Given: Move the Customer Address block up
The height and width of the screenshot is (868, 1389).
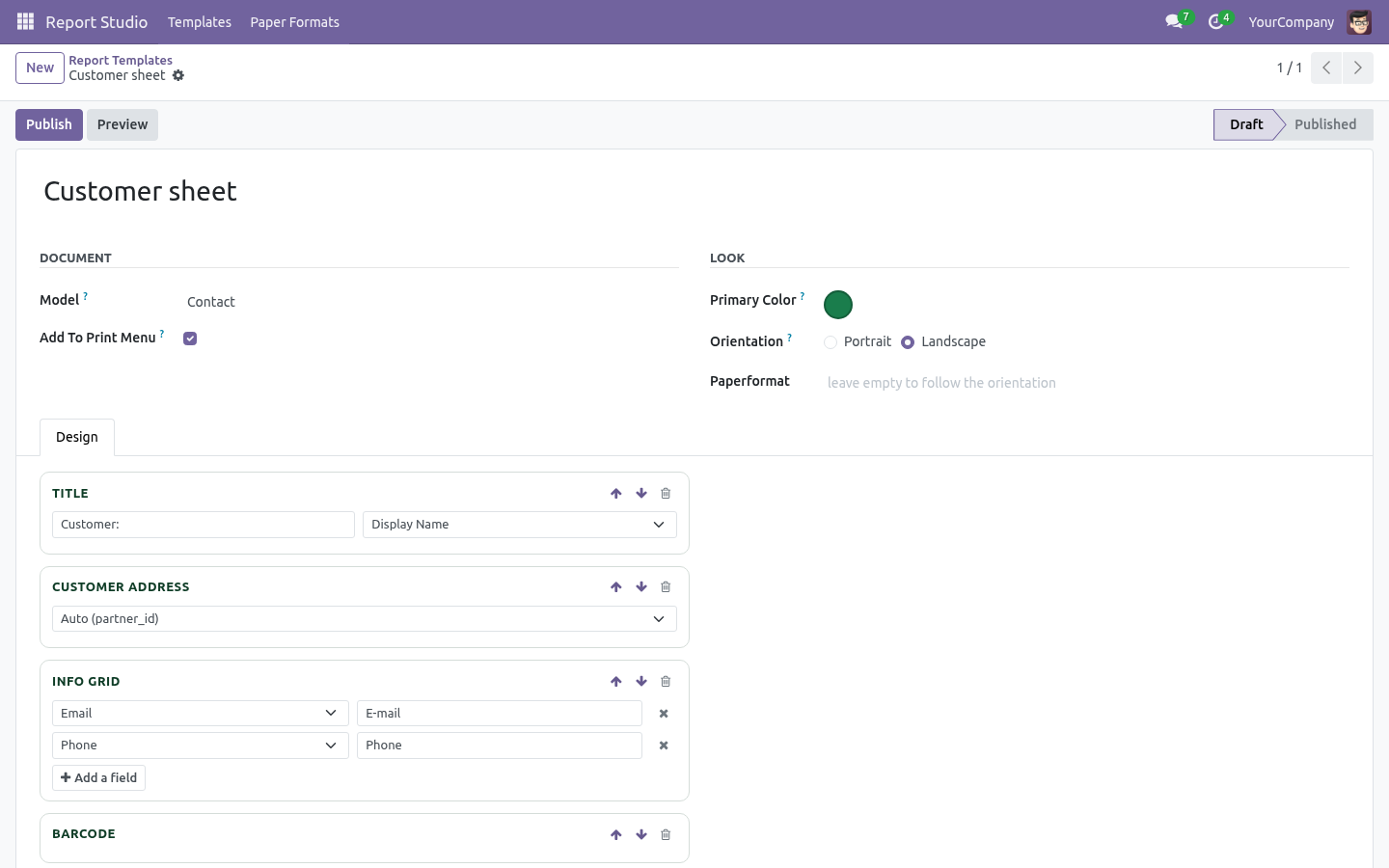Looking at the screenshot, I should (616, 587).
